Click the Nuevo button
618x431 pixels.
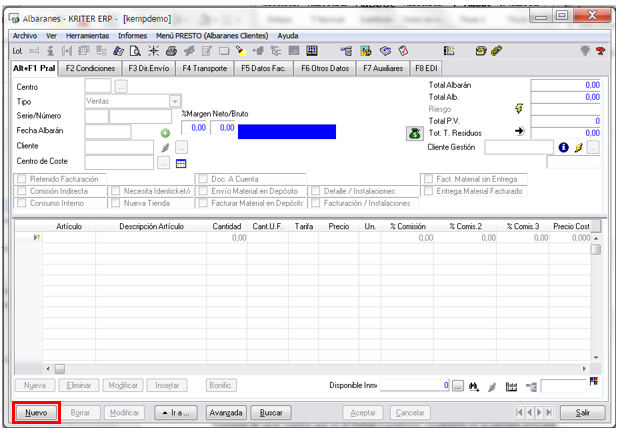[x=36, y=413]
